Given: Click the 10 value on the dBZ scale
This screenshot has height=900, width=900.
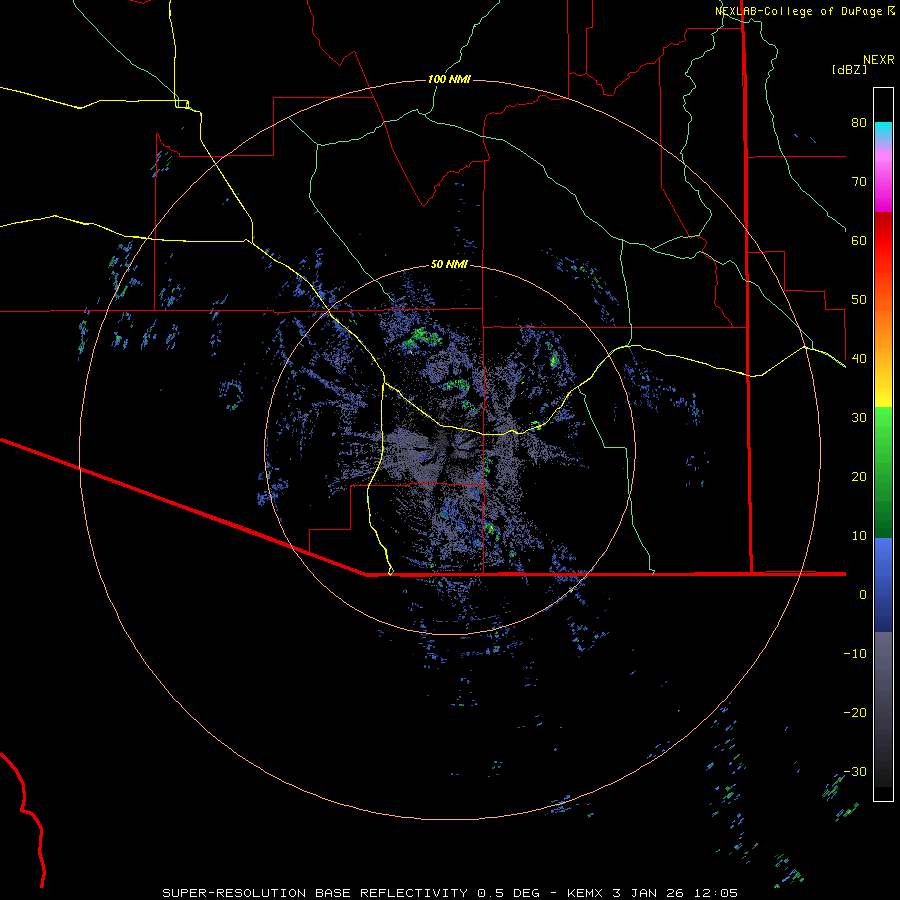Looking at the screenshot, I should [859, 536].
